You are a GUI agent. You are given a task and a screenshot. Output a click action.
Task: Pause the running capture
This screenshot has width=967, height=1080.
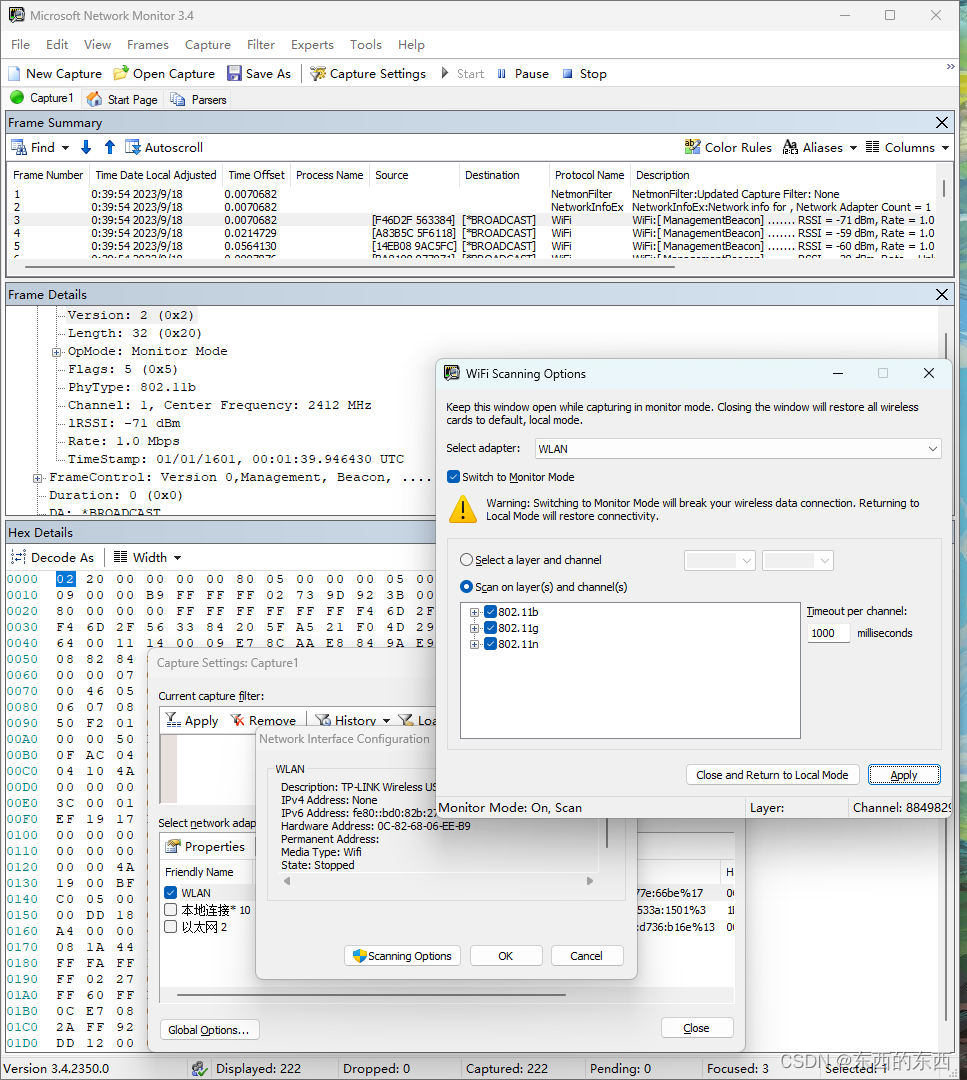[523, 74]
